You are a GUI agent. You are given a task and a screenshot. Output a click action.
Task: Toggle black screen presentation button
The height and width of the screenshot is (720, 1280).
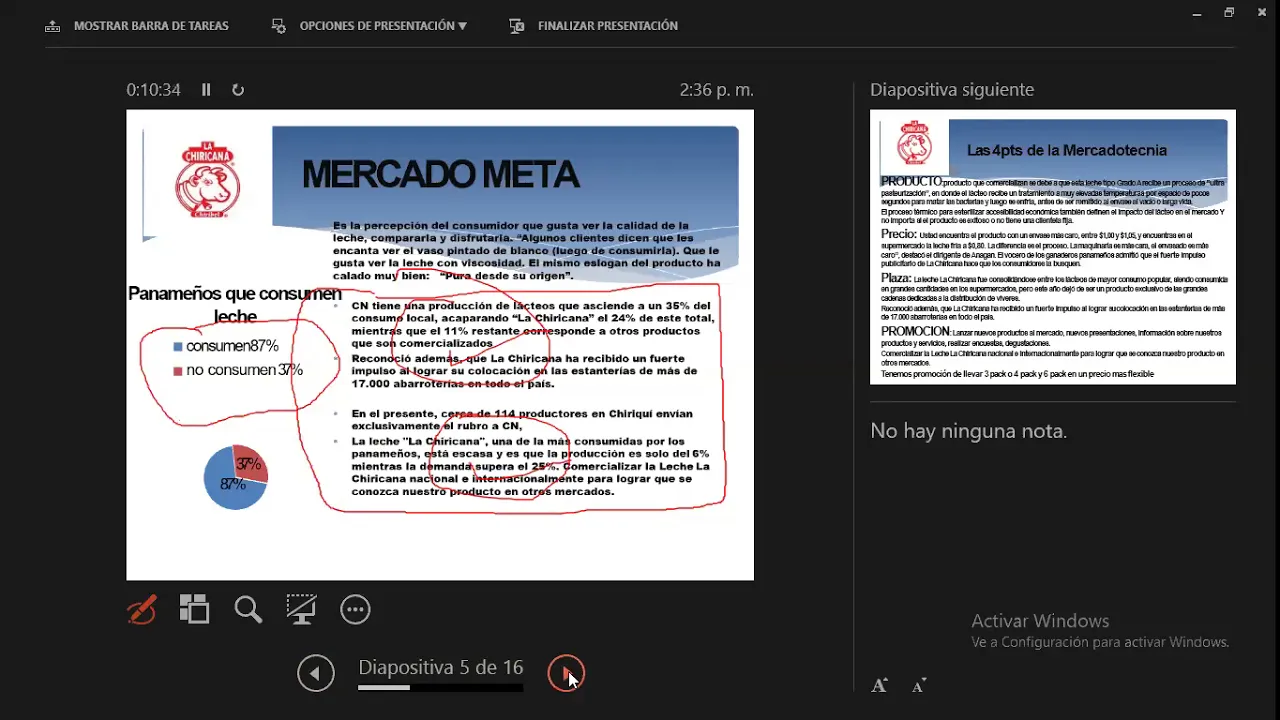(x=301, y=609)
